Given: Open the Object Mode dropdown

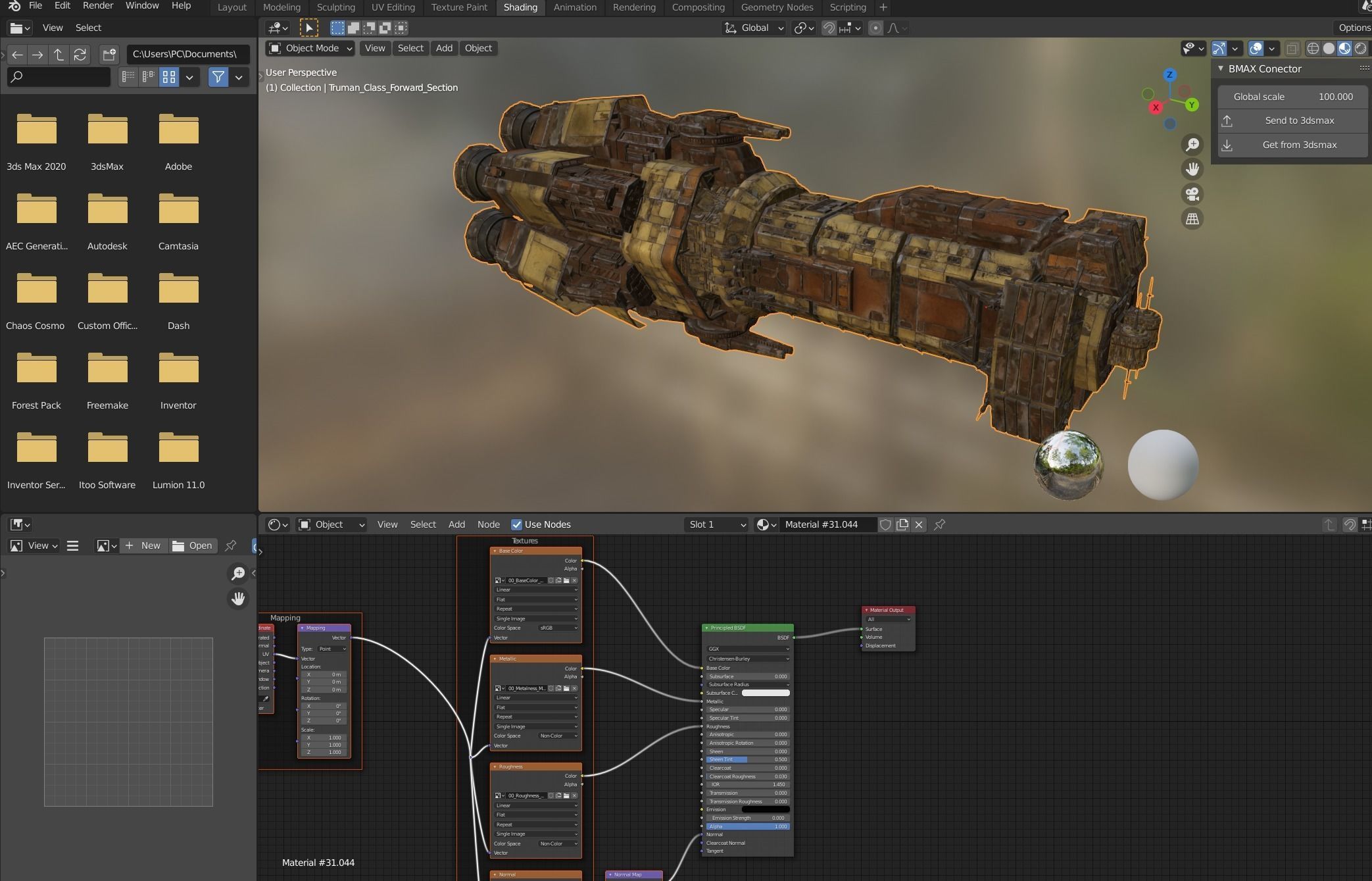Looking at the screenshot, I should click(310, 48).
